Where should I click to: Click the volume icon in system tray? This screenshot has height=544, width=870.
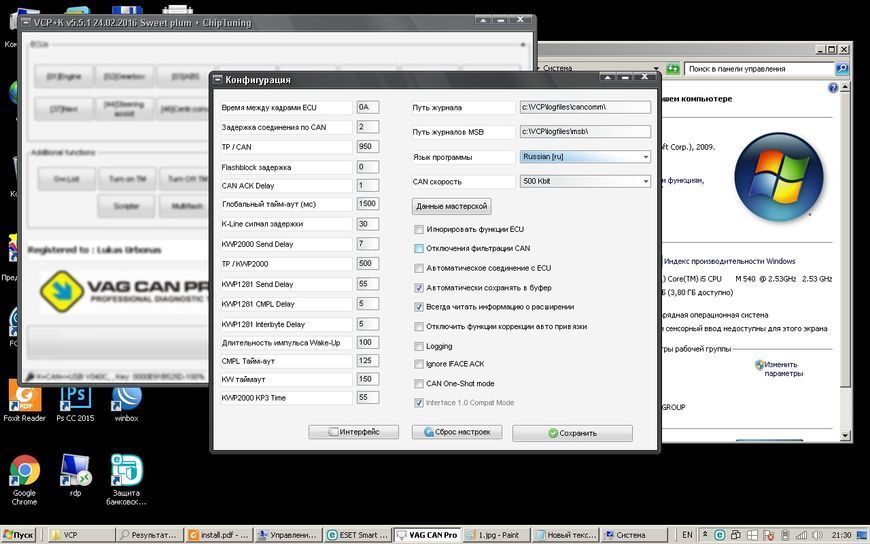pyautogui.click(x=817, y=535)
